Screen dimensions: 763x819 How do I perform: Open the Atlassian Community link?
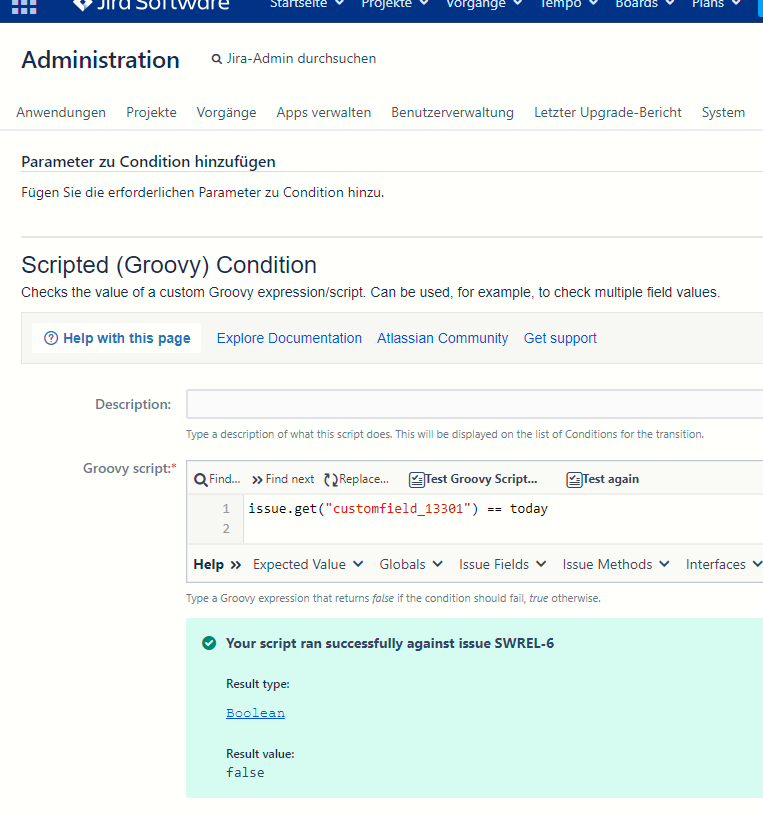(442, 338)
